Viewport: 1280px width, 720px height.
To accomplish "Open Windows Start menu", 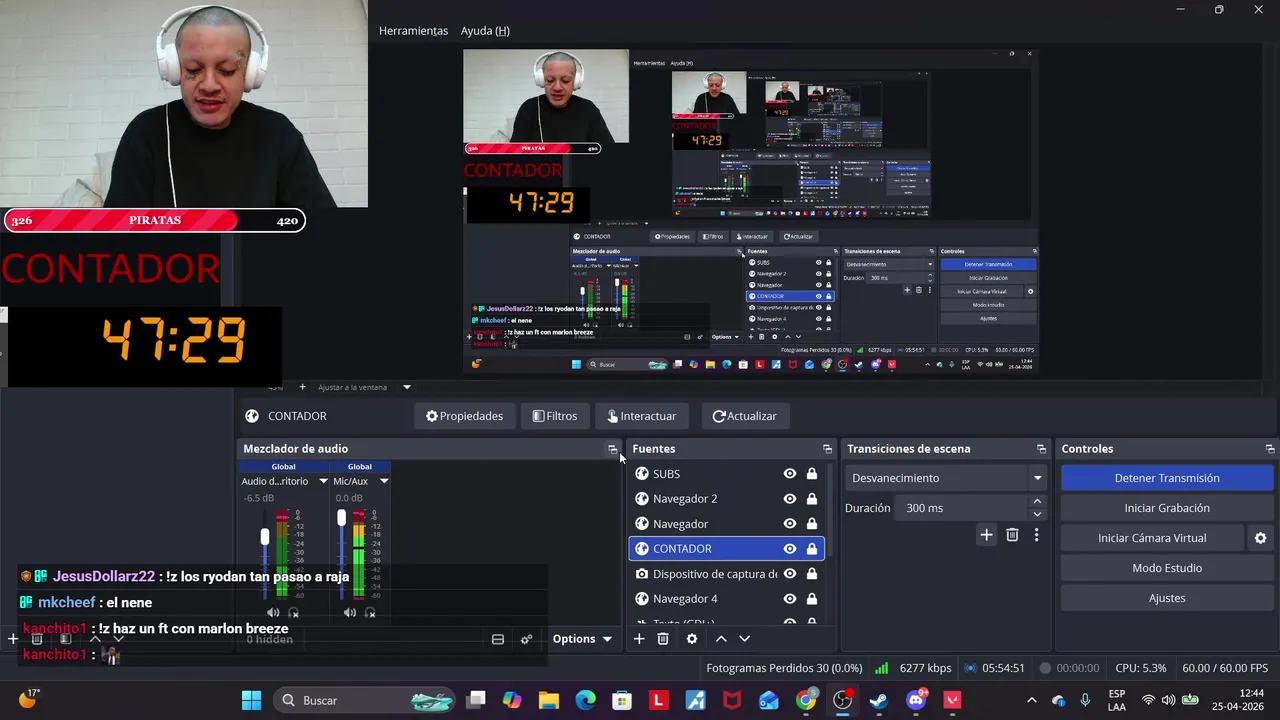I will (251, 700).
